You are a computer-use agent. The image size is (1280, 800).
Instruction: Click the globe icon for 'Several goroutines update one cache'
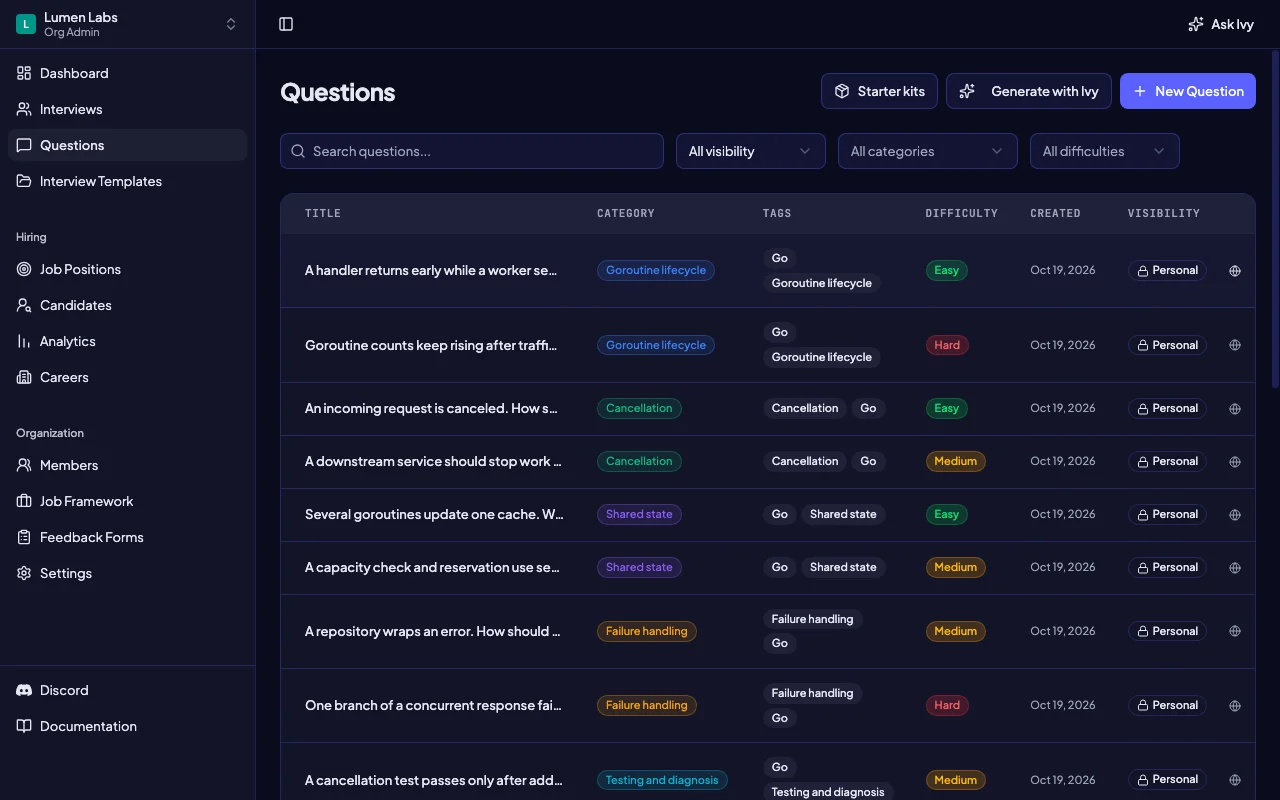click(1235, 514)
